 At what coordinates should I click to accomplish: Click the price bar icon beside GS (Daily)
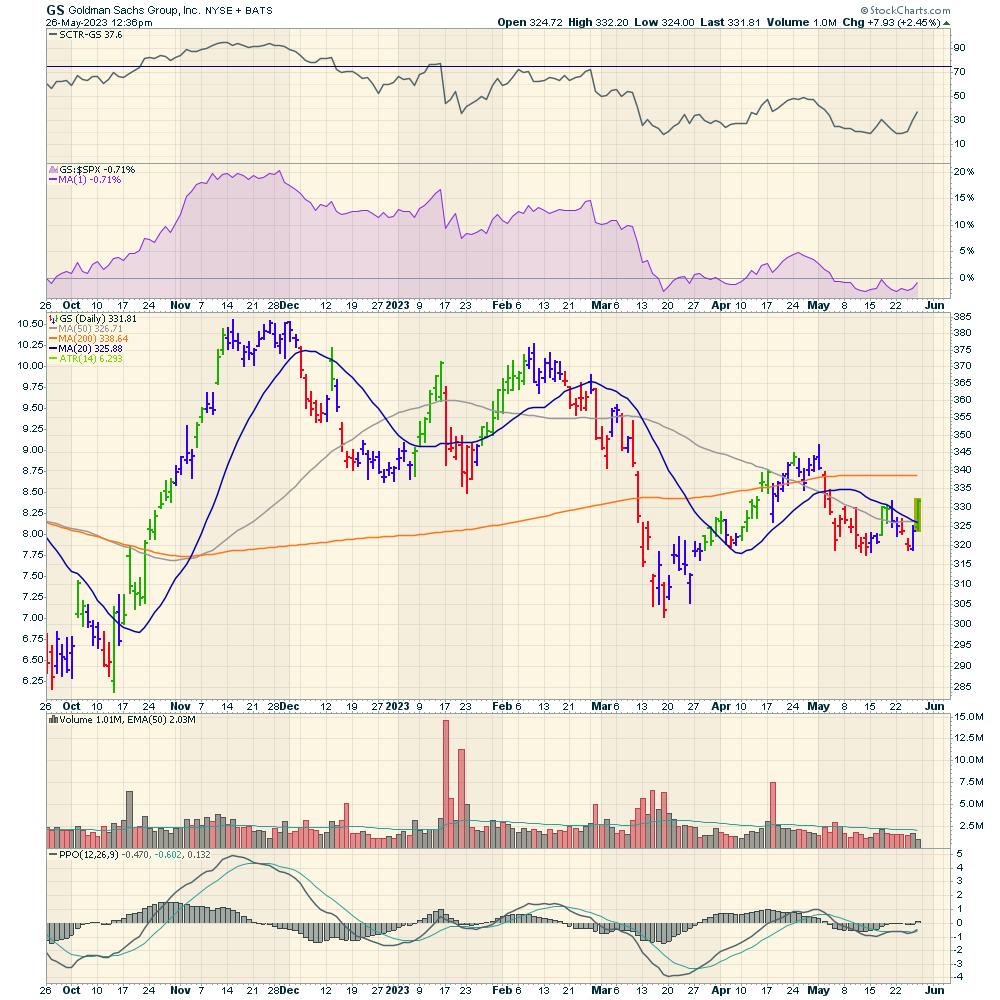pyautogui.click(x=52, y=318)
